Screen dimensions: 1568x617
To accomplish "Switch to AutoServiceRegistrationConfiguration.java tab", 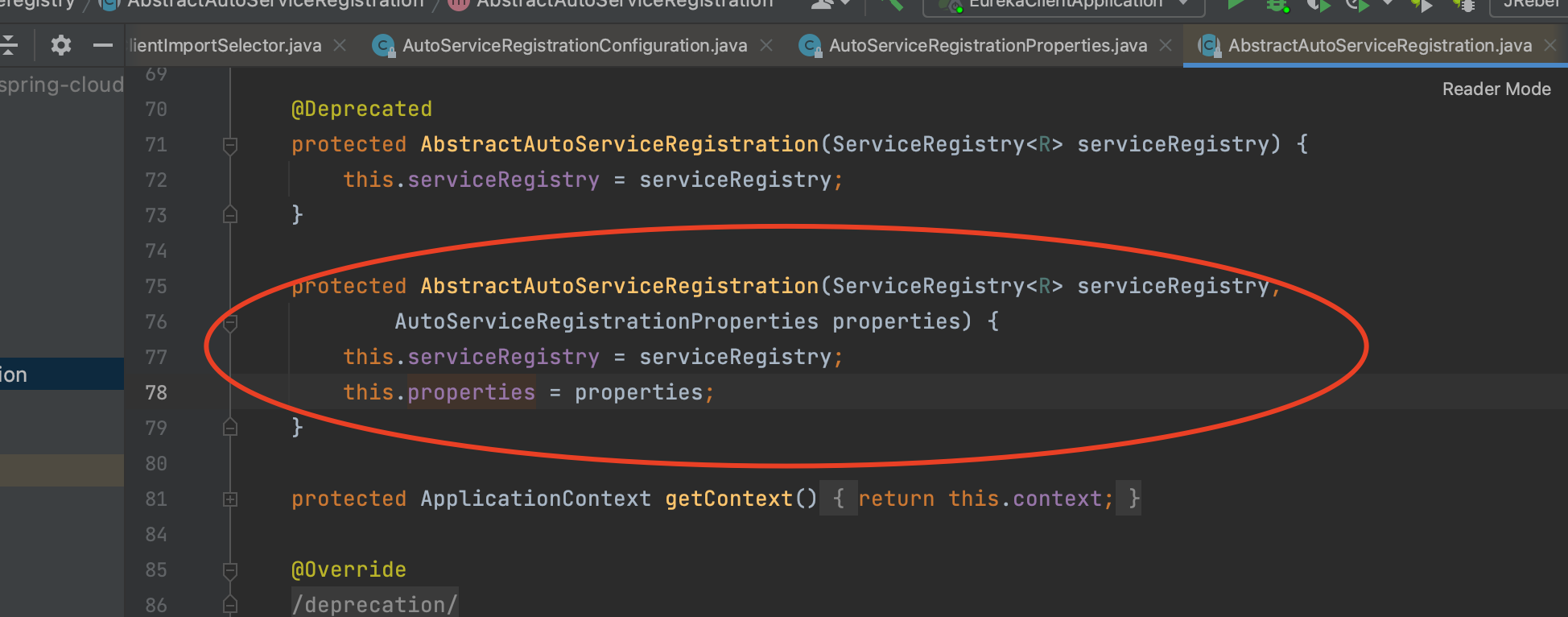I will [x=575, y=46].
